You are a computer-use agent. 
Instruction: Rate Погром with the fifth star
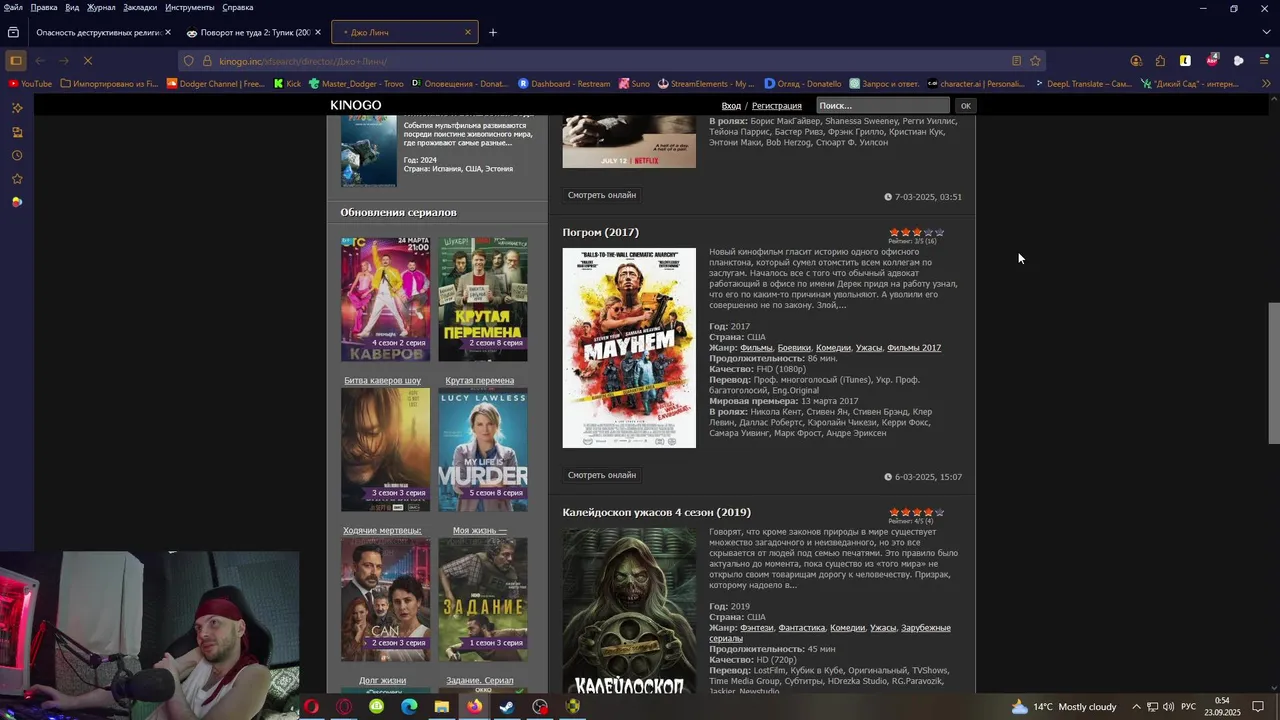939,232
